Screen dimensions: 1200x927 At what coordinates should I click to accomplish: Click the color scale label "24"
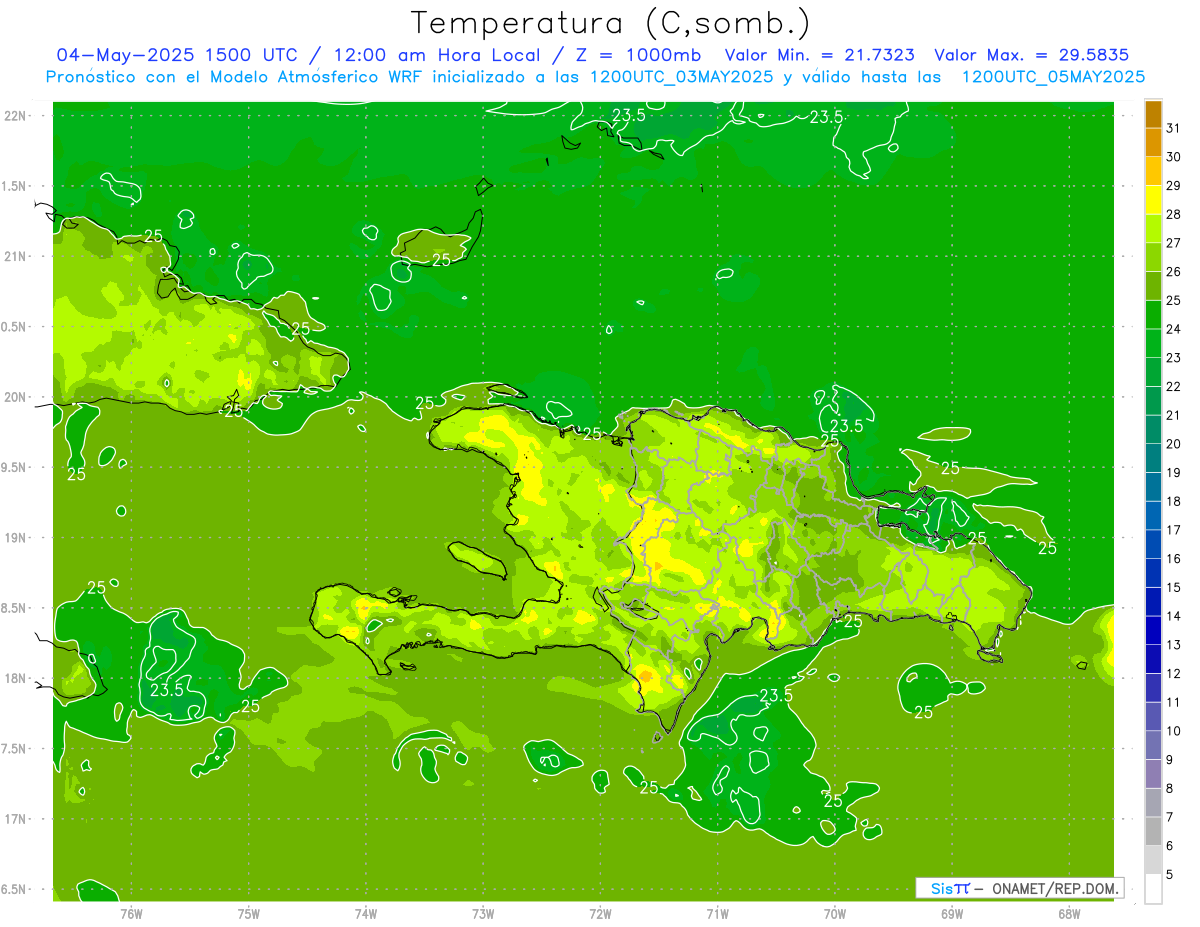(1174, 328)
